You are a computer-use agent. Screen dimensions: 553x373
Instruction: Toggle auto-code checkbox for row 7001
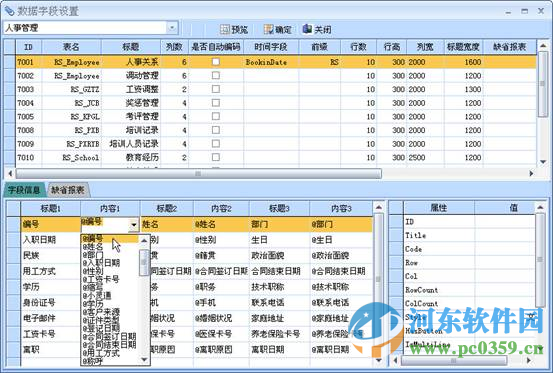tap(215, 62)
